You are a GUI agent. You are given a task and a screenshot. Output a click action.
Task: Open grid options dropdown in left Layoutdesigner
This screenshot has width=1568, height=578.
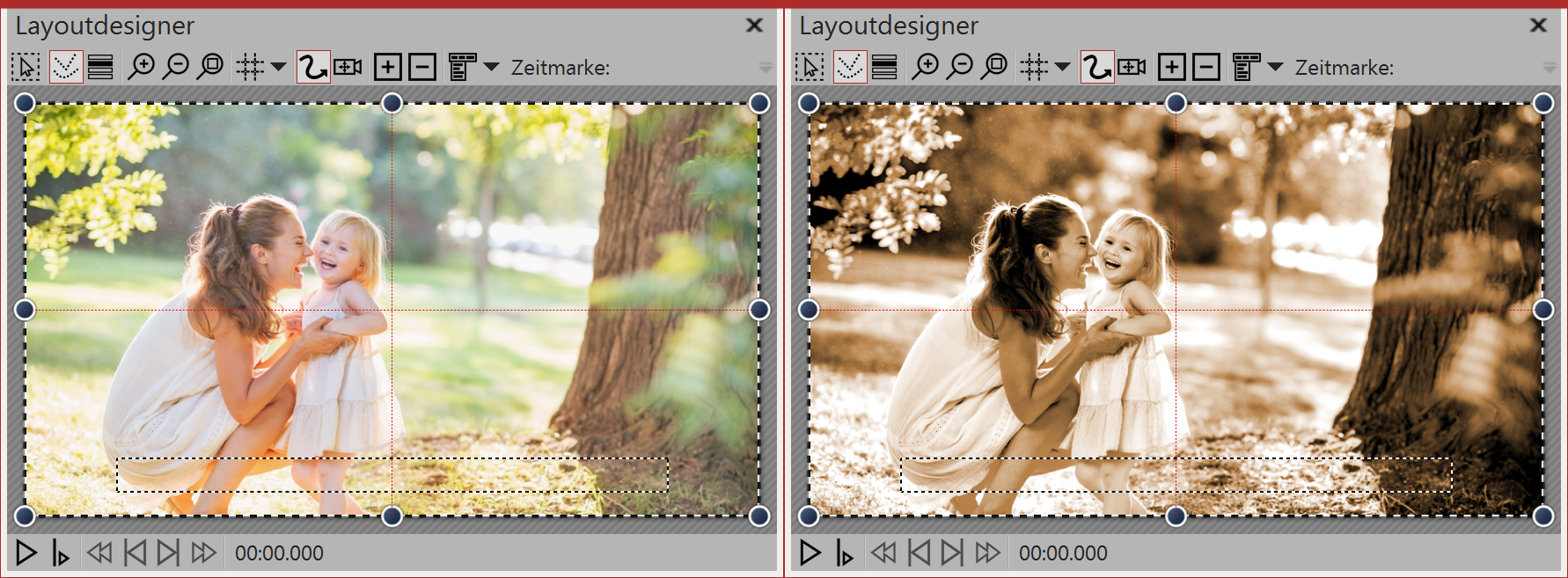pos(278,67)
